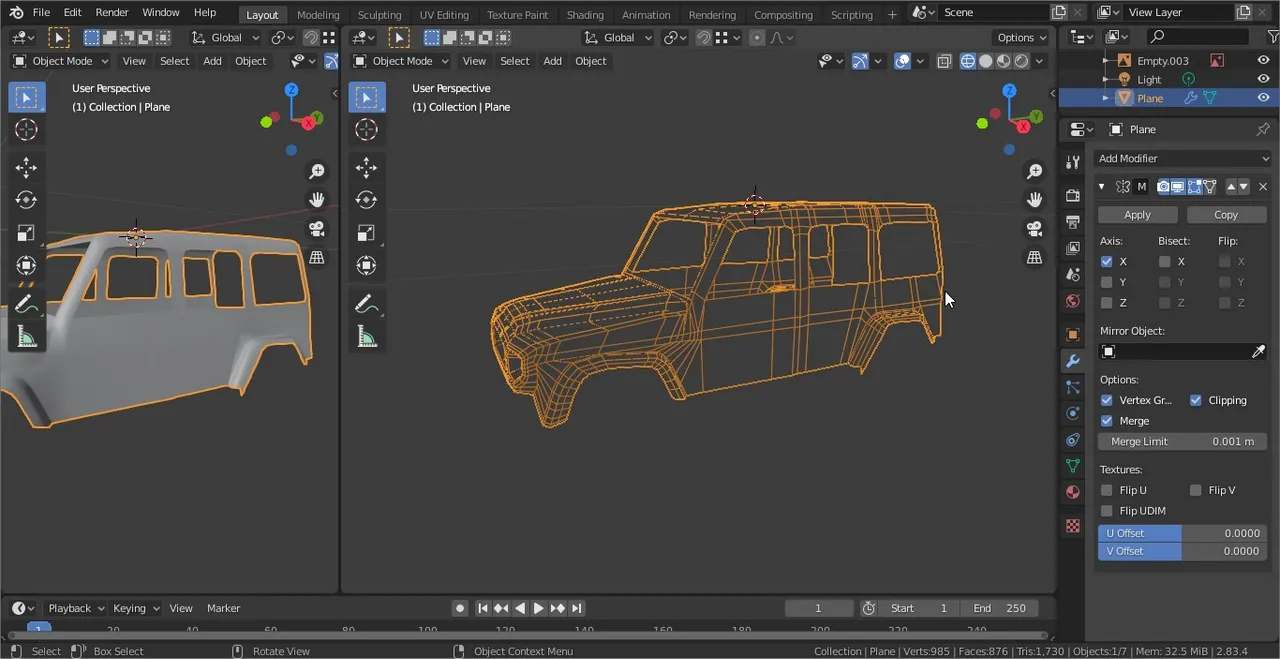Disable mirror Axis X checkbox
This screenshot has height=659, width=1280.
click(x=1106, y=261)
